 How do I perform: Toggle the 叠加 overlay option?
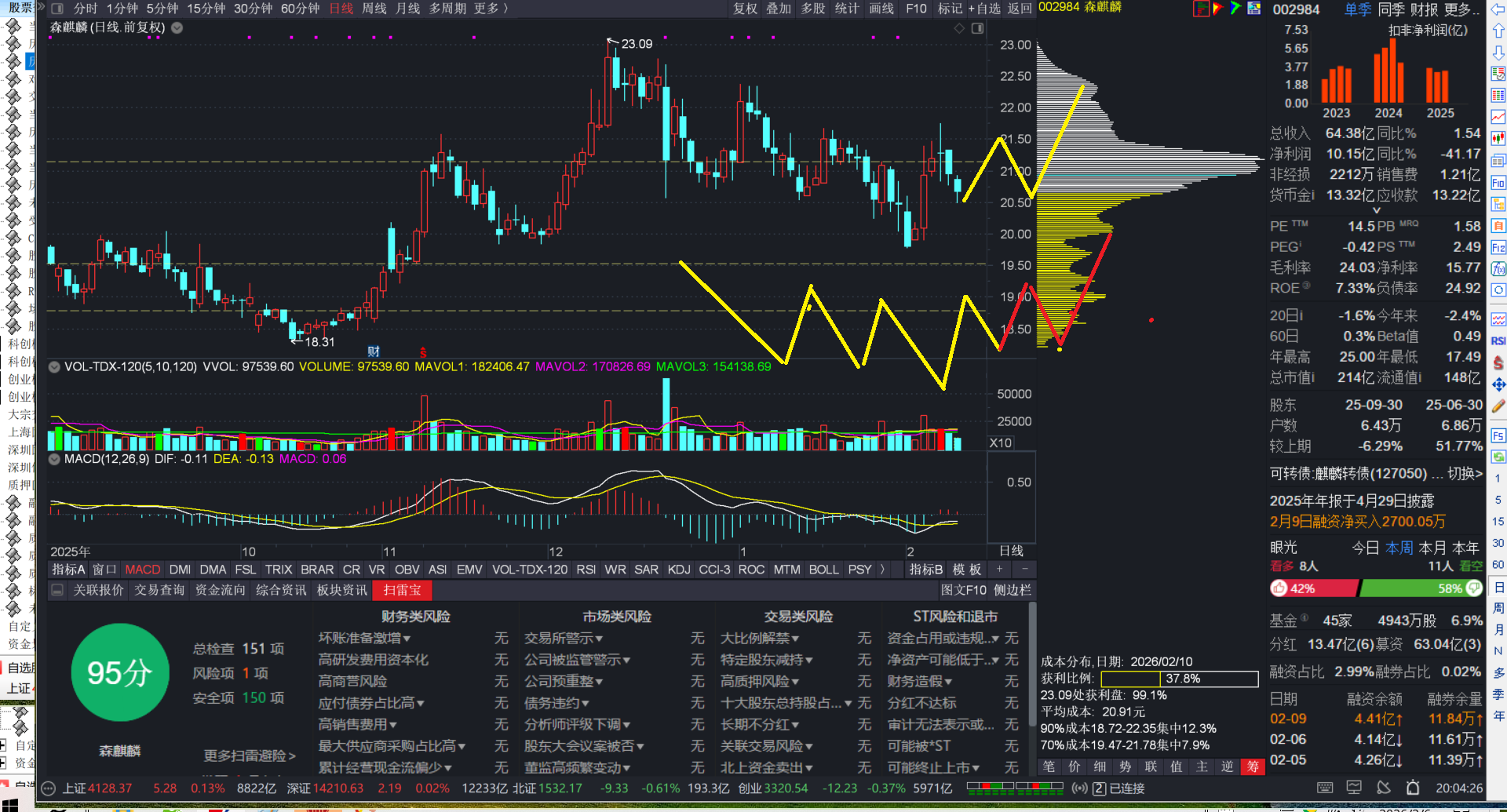click(x=779, y=9)
